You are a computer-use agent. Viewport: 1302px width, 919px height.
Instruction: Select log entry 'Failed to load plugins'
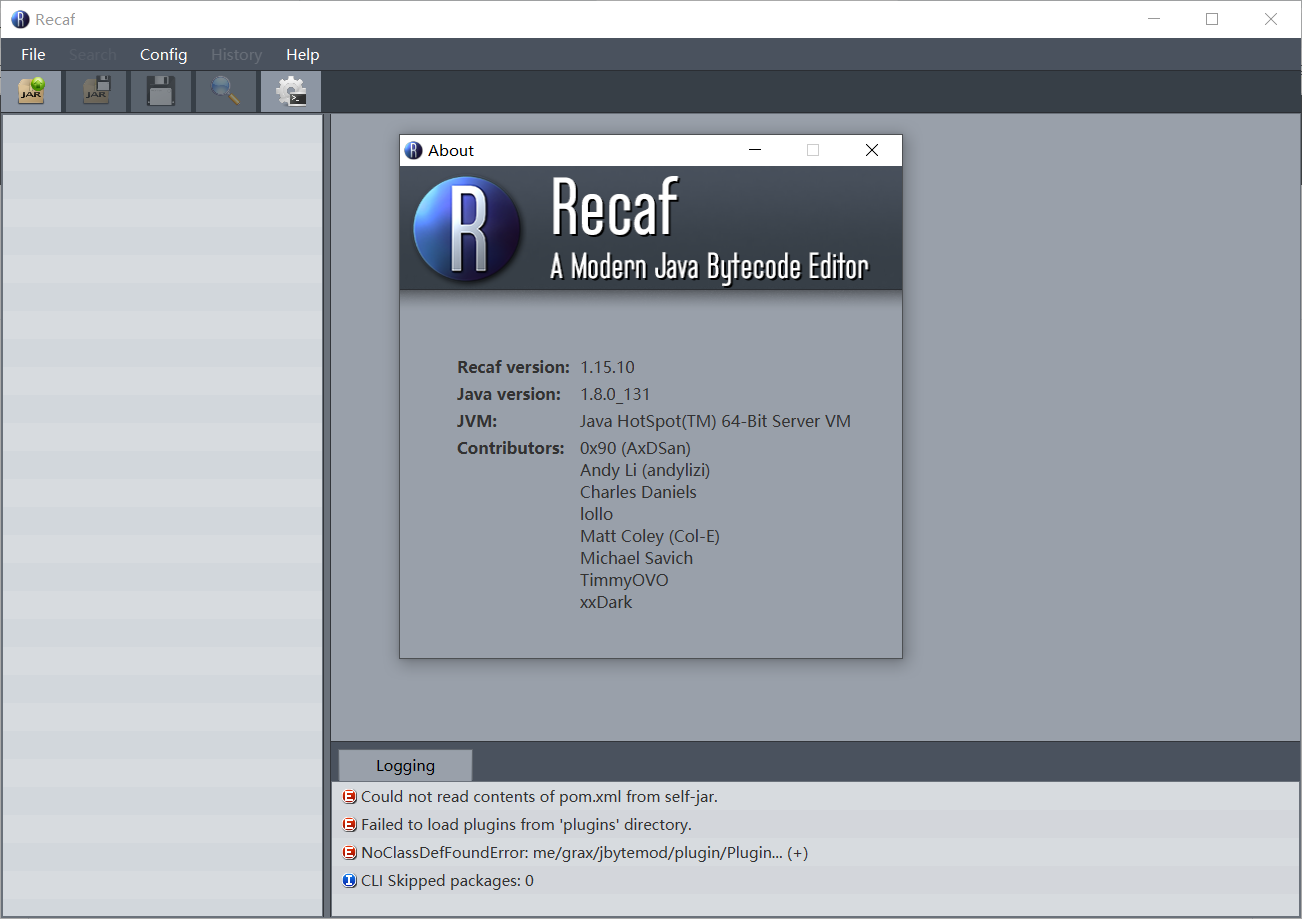(816, 825)
